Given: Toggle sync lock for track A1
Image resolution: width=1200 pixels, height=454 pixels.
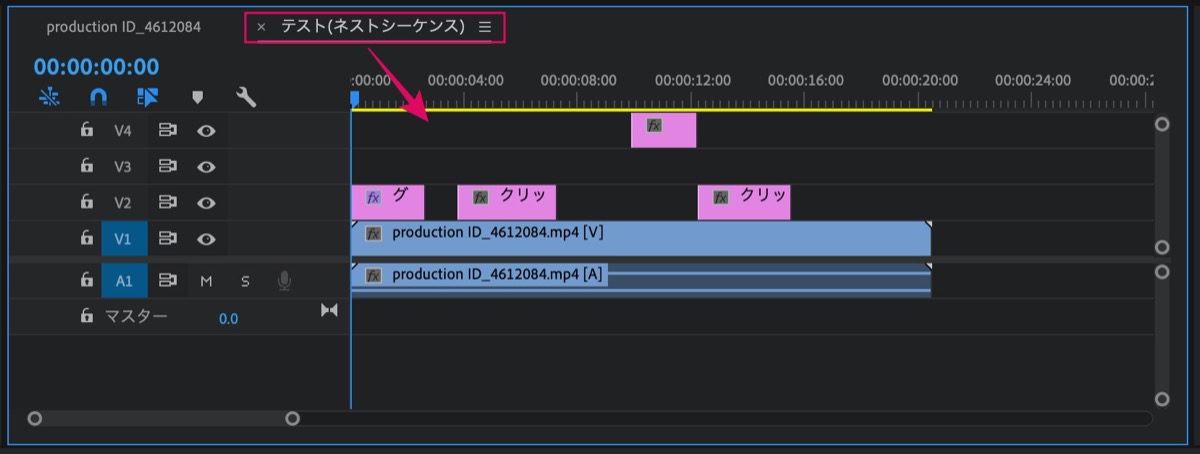Looking at the screenshot, I should pos(168,281).
